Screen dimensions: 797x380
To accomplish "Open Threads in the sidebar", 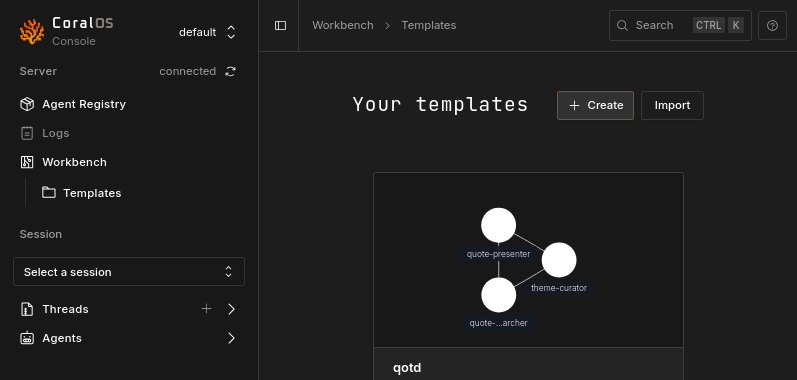I will (65, 309).
